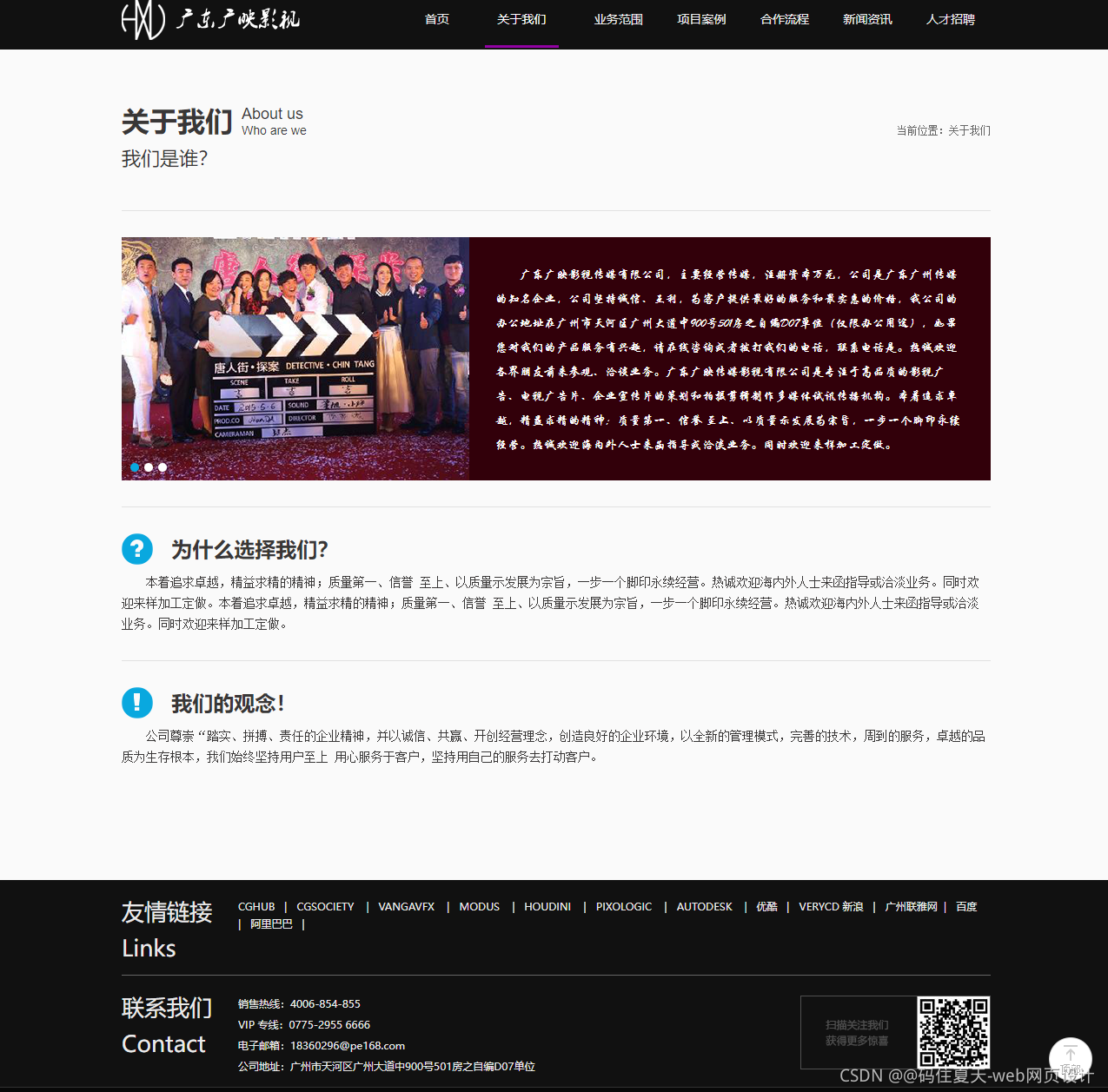Open the MODUS footer link

tap(480, 906)
